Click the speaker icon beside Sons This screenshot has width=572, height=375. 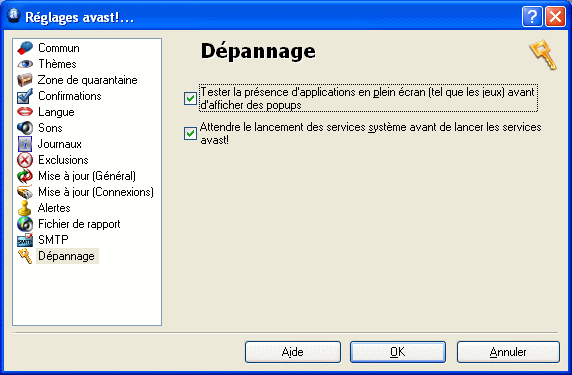25,128
